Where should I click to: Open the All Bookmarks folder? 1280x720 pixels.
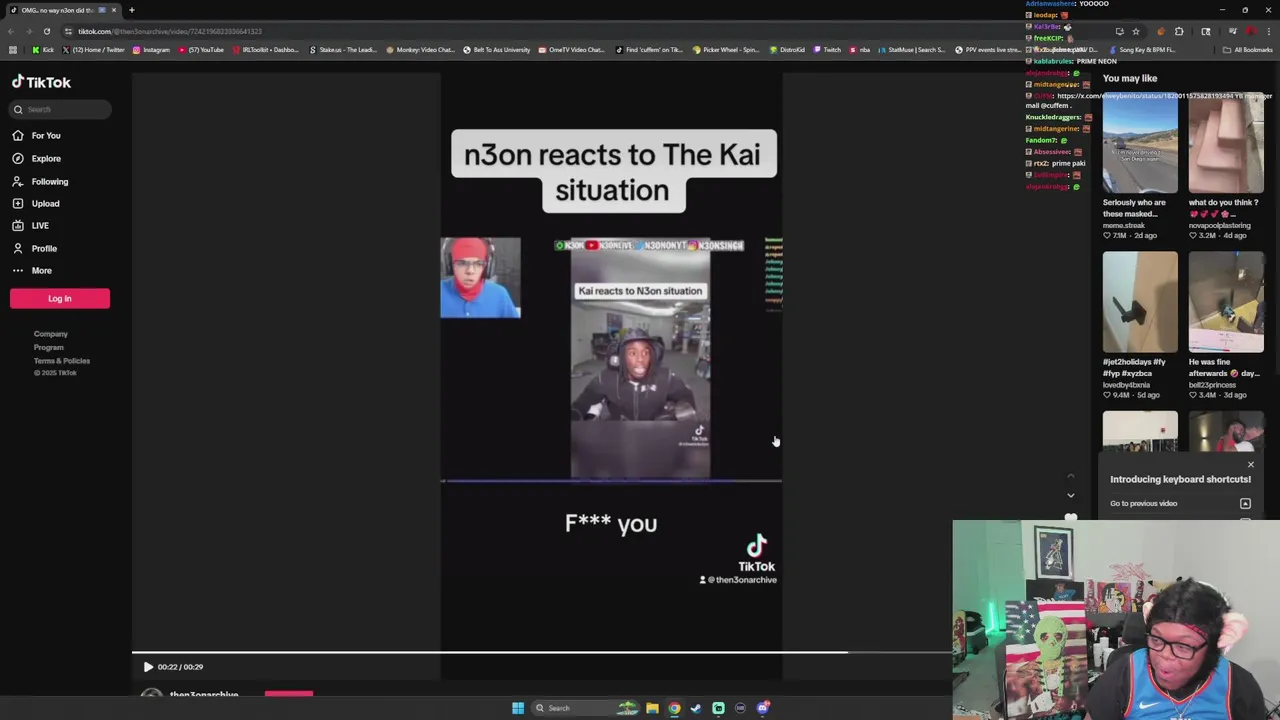pyautogui.click(x=1248, y=50)
